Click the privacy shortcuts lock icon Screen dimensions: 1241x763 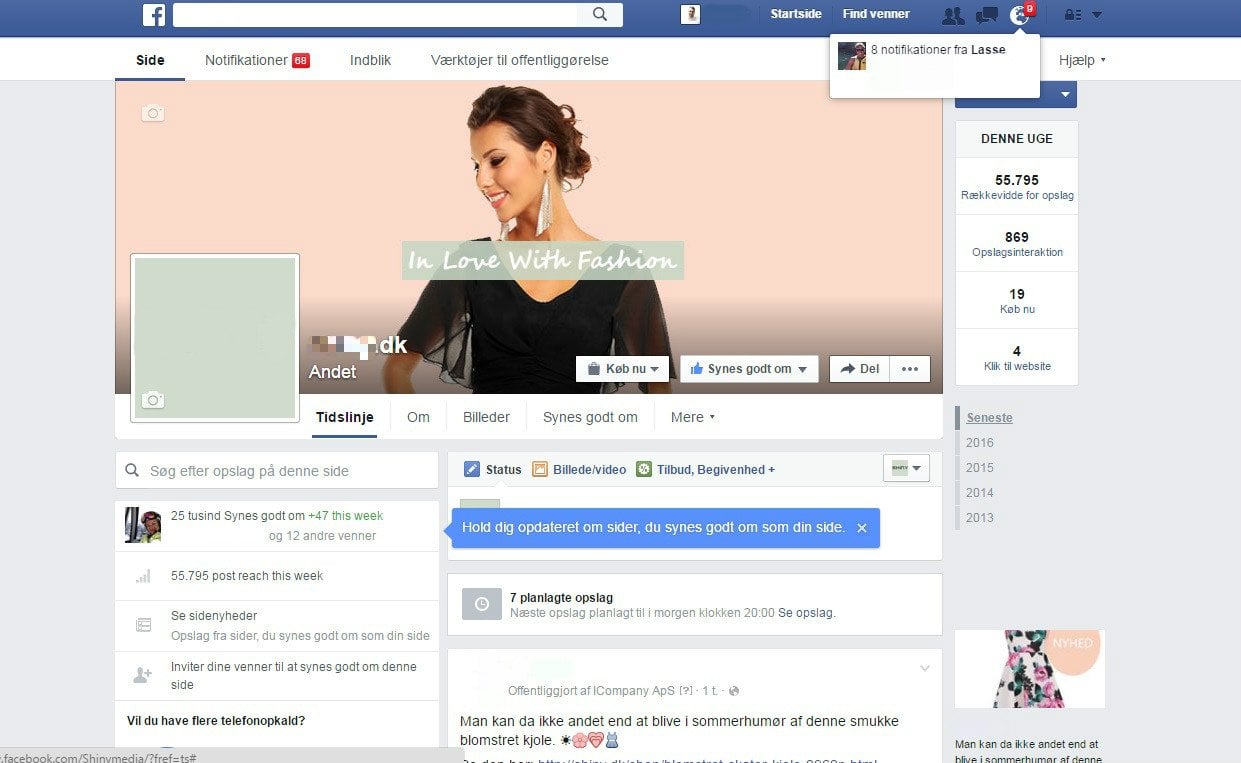1073,15
